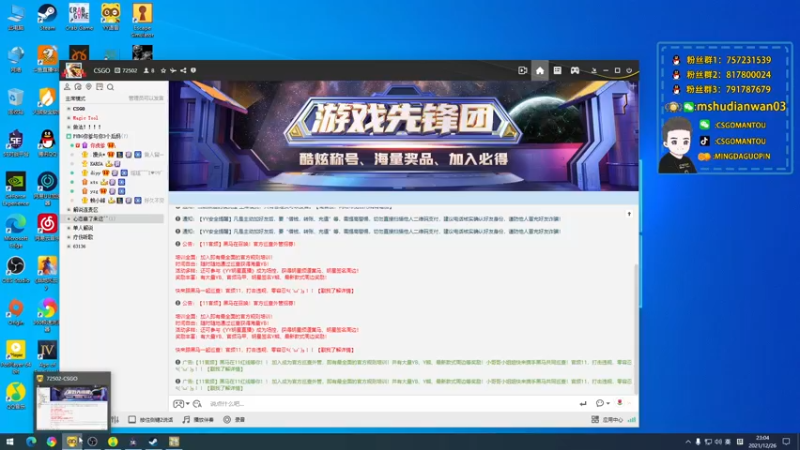Click the speaking mode label in sidebar
Screen dimensions: 800x450
[76, 98]
